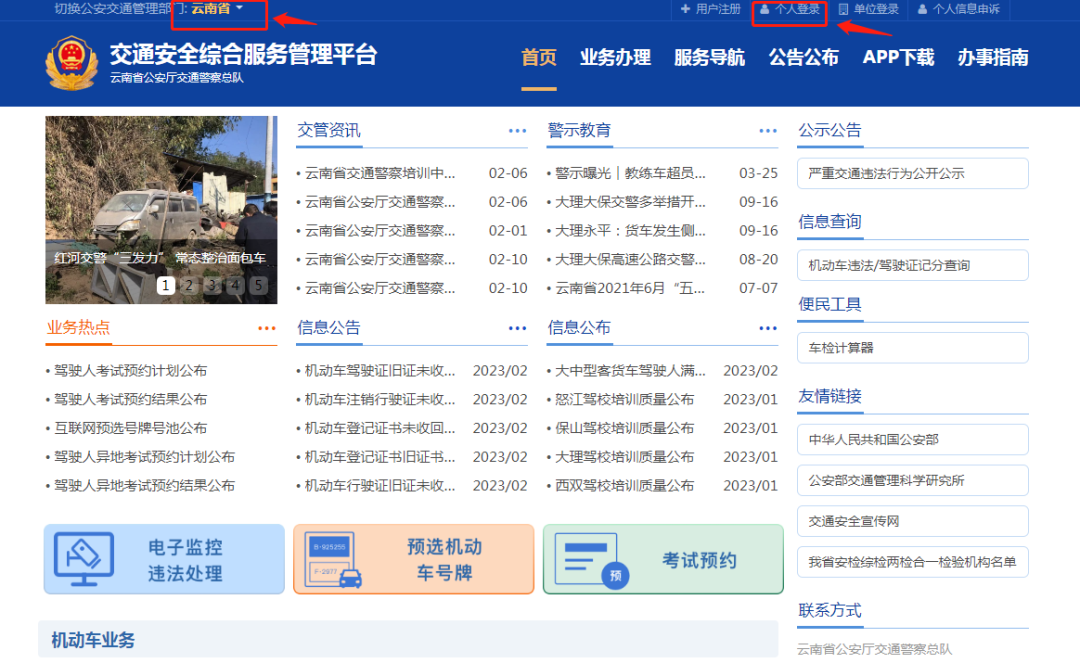The width and height of the screenshot is (1080, 663).
Task: Open 严重交通违法行为公开公示
Action: pyautogui.click(x=913, y=173)
